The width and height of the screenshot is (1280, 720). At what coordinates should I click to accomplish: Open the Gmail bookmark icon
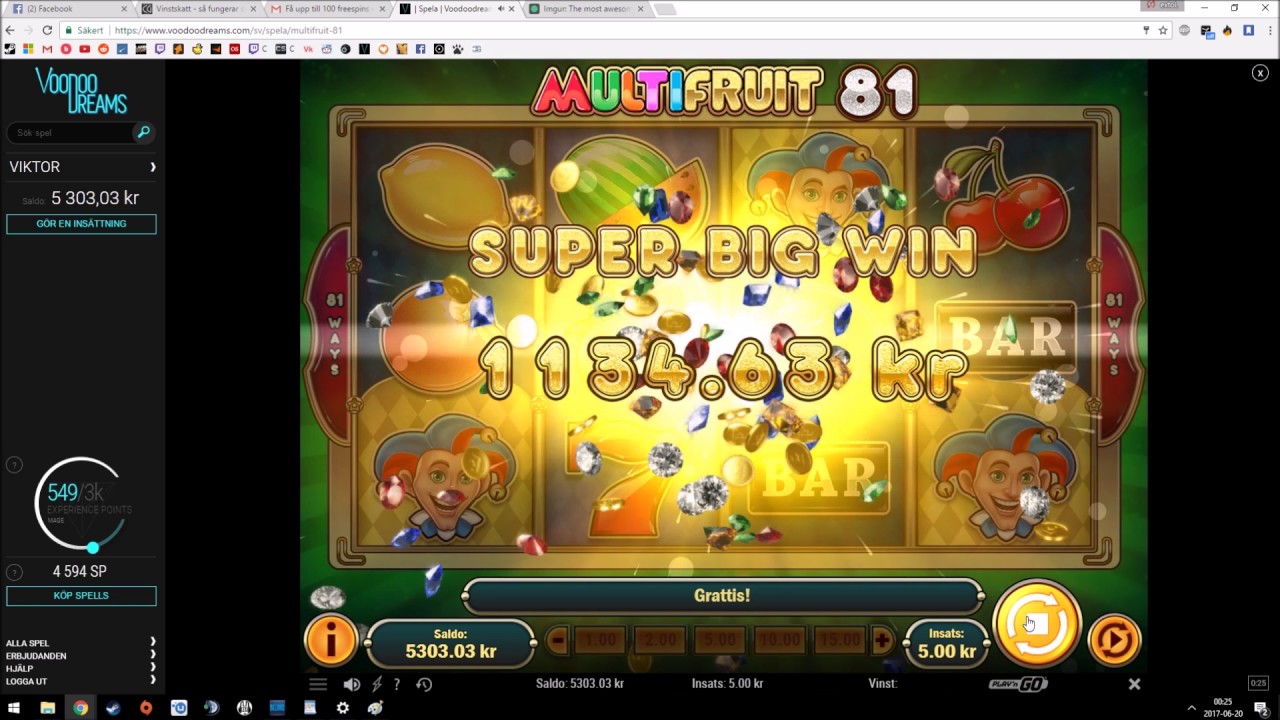pos(47,49)
